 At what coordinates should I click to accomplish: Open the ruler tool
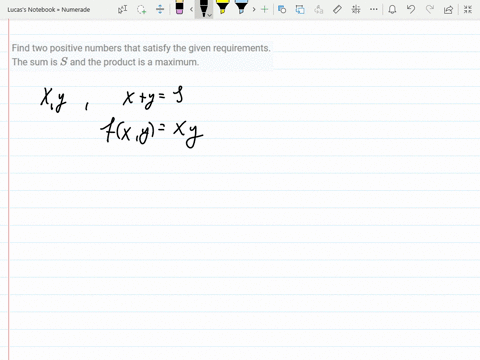[x=337, y=9]
